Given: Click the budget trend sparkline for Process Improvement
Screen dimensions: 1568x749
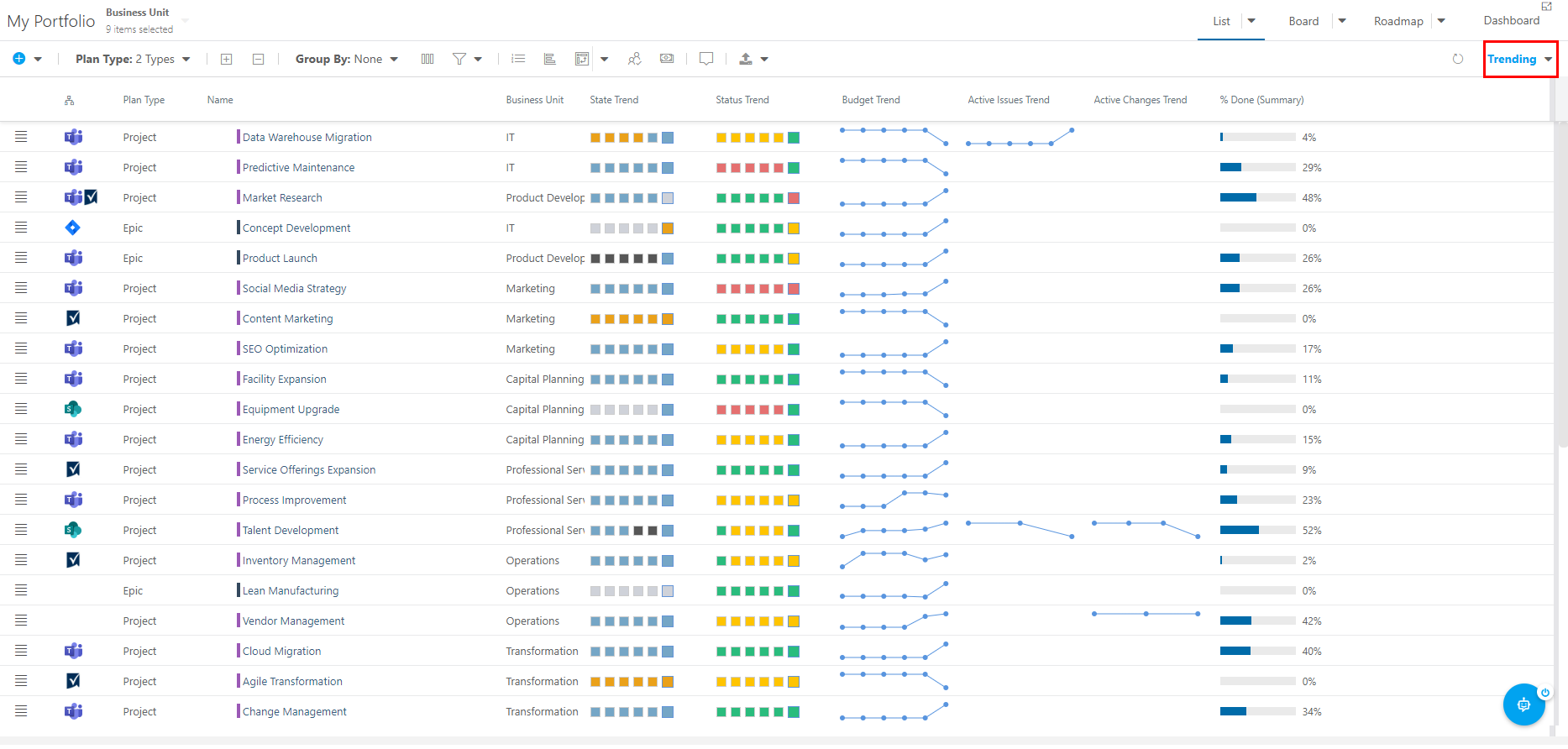Looking at the screenshot, I should (x=894, y=500).
